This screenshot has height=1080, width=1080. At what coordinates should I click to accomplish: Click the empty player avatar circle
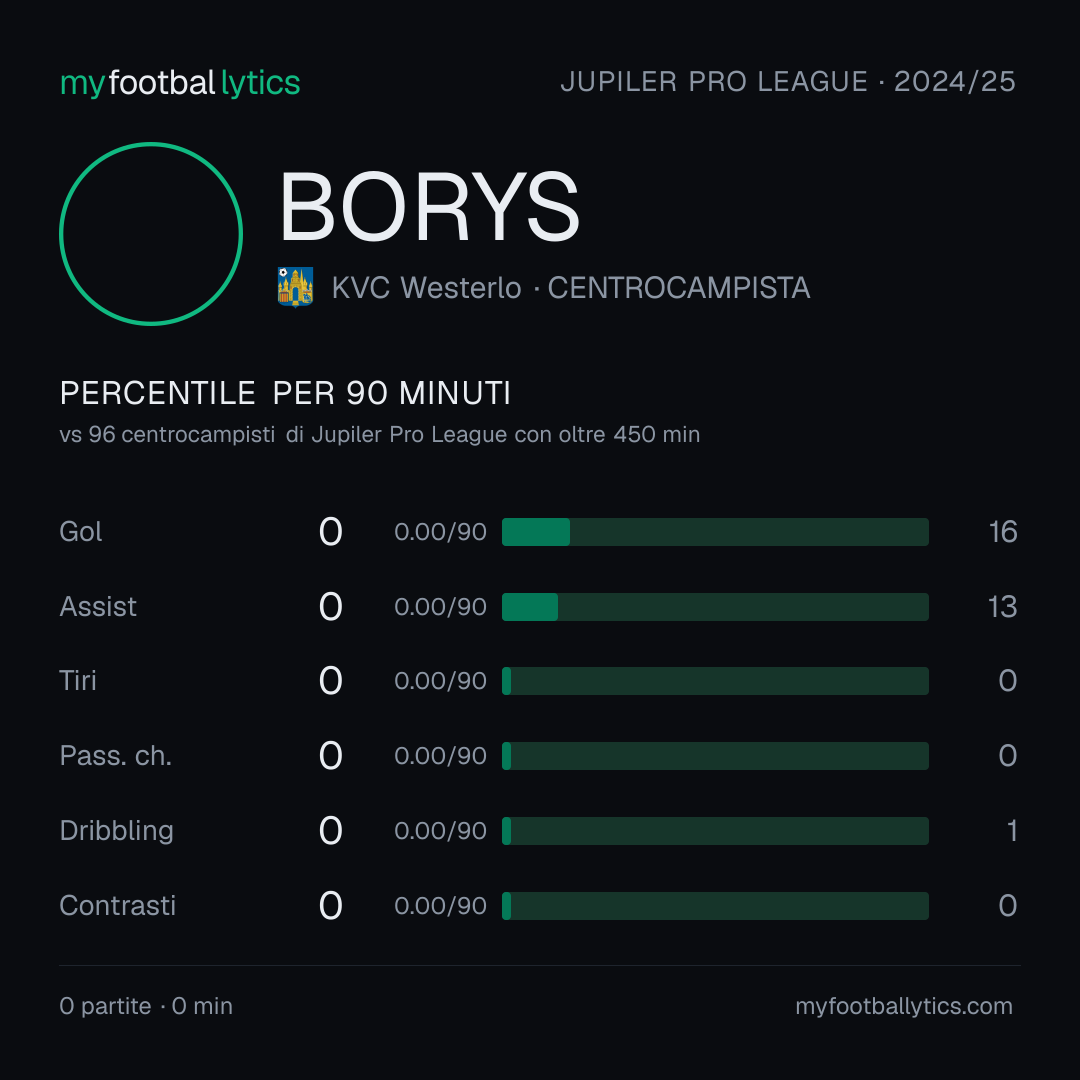click(151, 233)
